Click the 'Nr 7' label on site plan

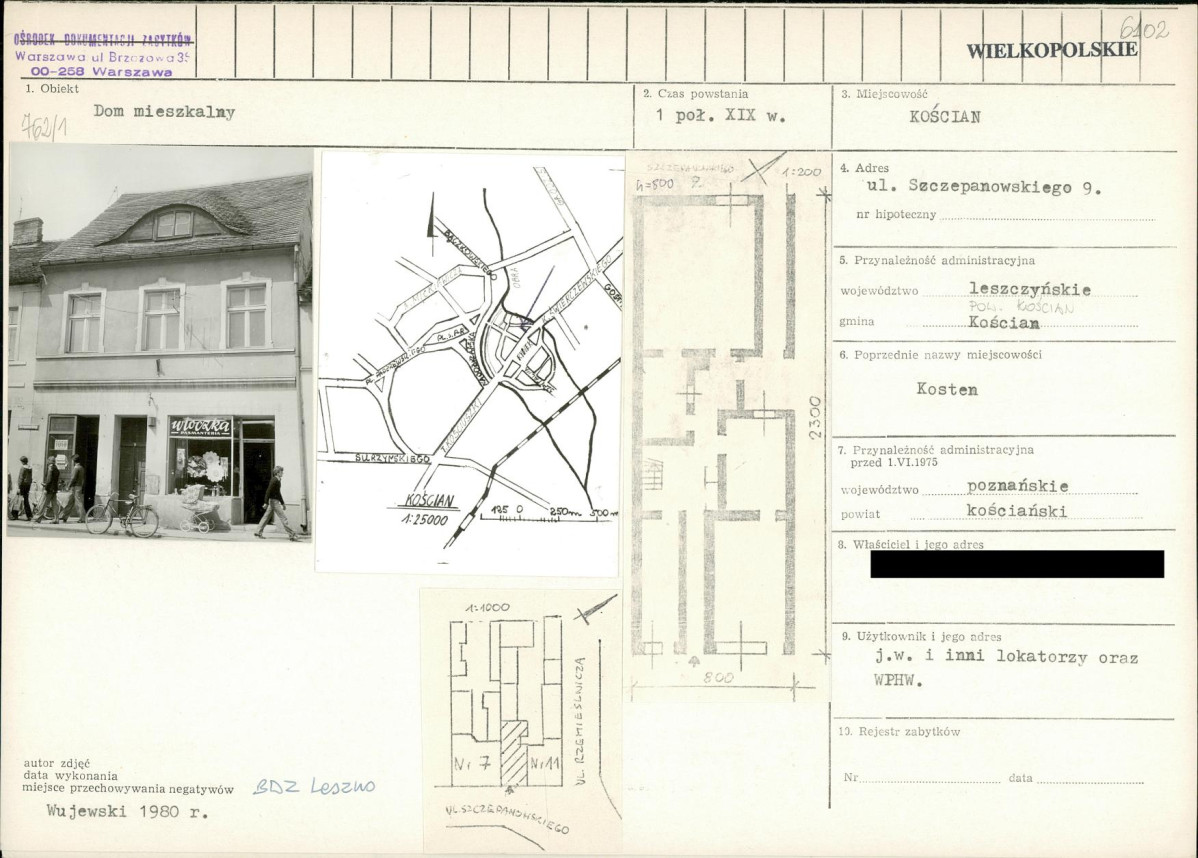pos(471,763)
